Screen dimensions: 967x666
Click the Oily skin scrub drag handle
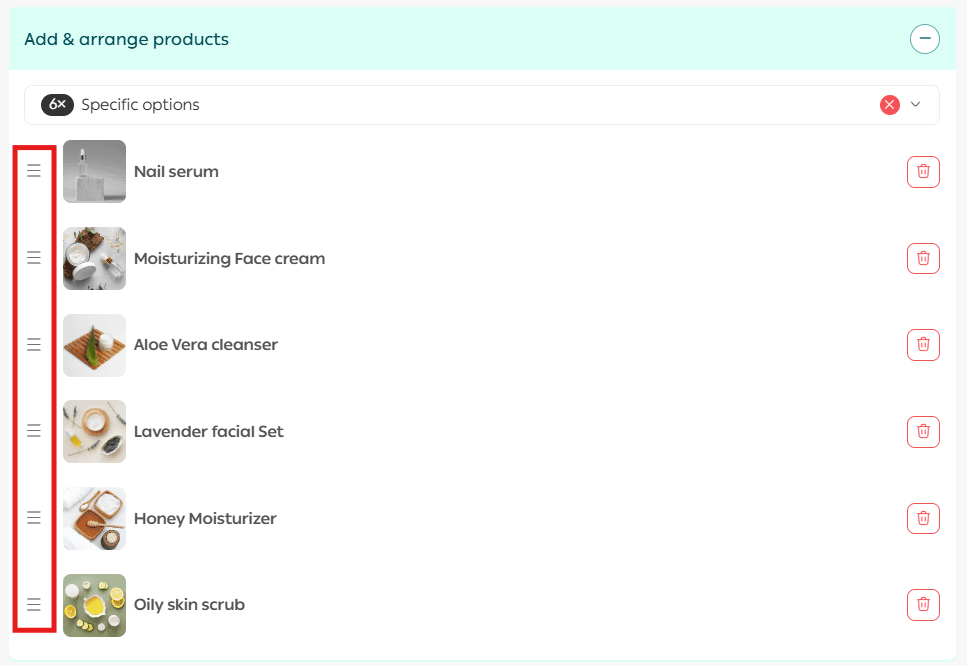click(34, 605)
